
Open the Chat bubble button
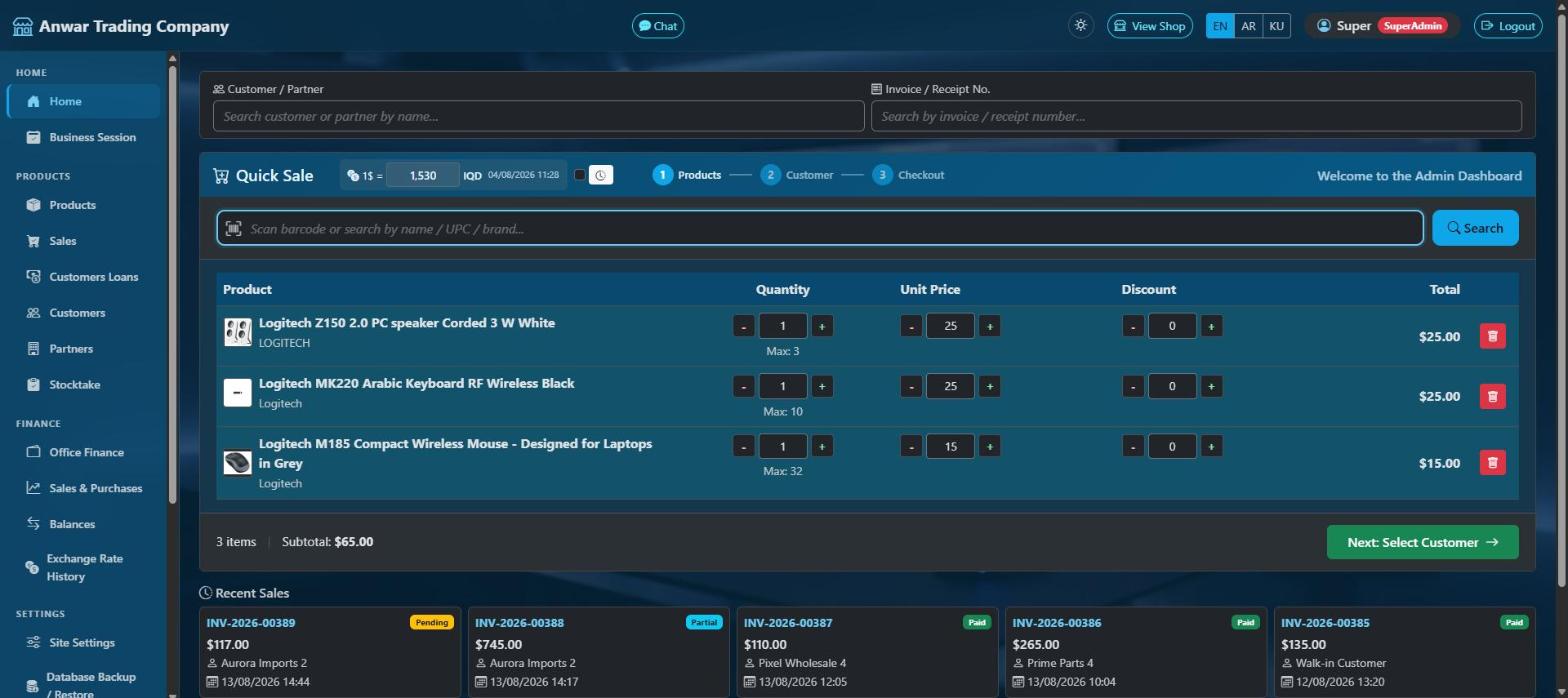(658, 26)
